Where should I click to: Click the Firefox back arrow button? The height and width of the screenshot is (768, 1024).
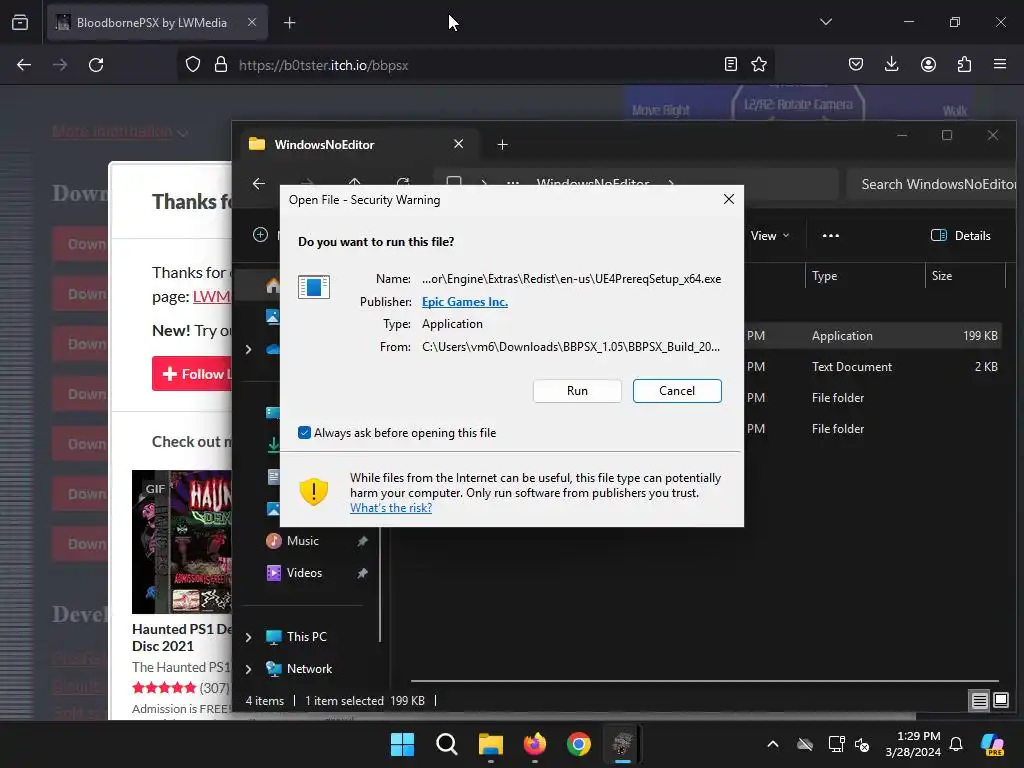pos(24,65)
